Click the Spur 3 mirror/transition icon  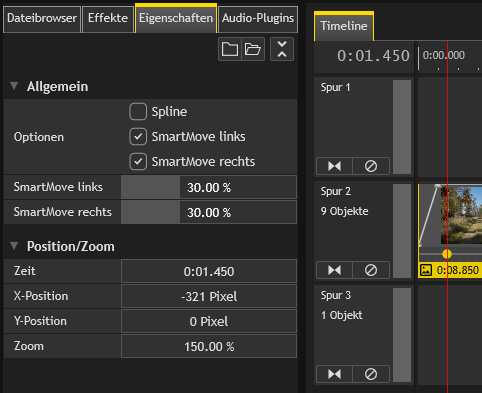point(334,374)
